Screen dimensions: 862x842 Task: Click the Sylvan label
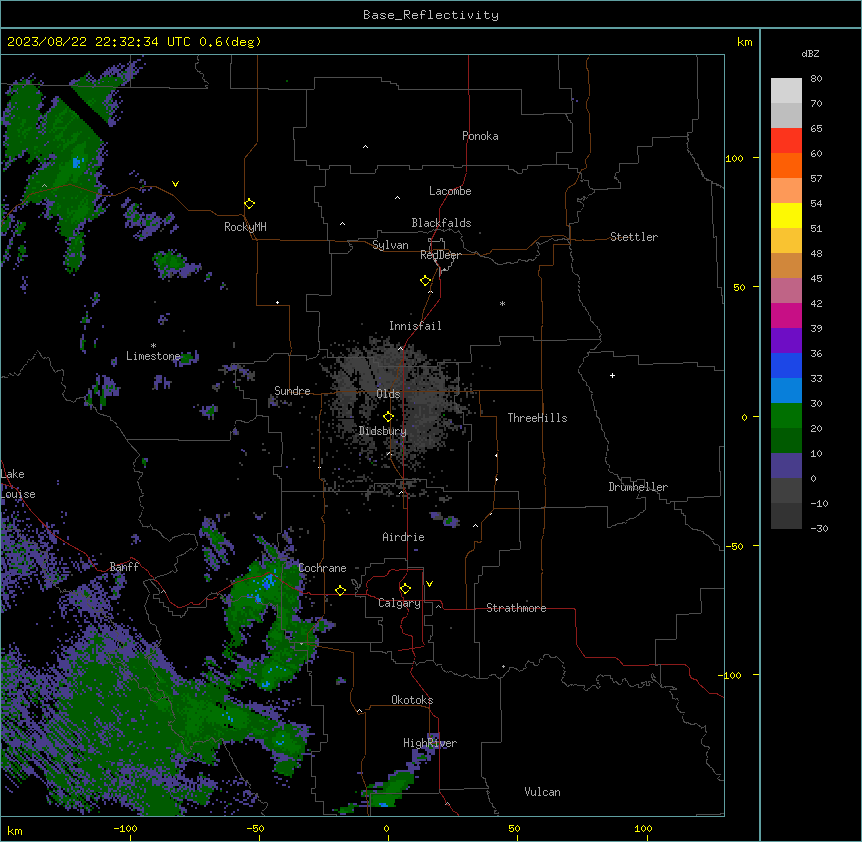(390, 245)
